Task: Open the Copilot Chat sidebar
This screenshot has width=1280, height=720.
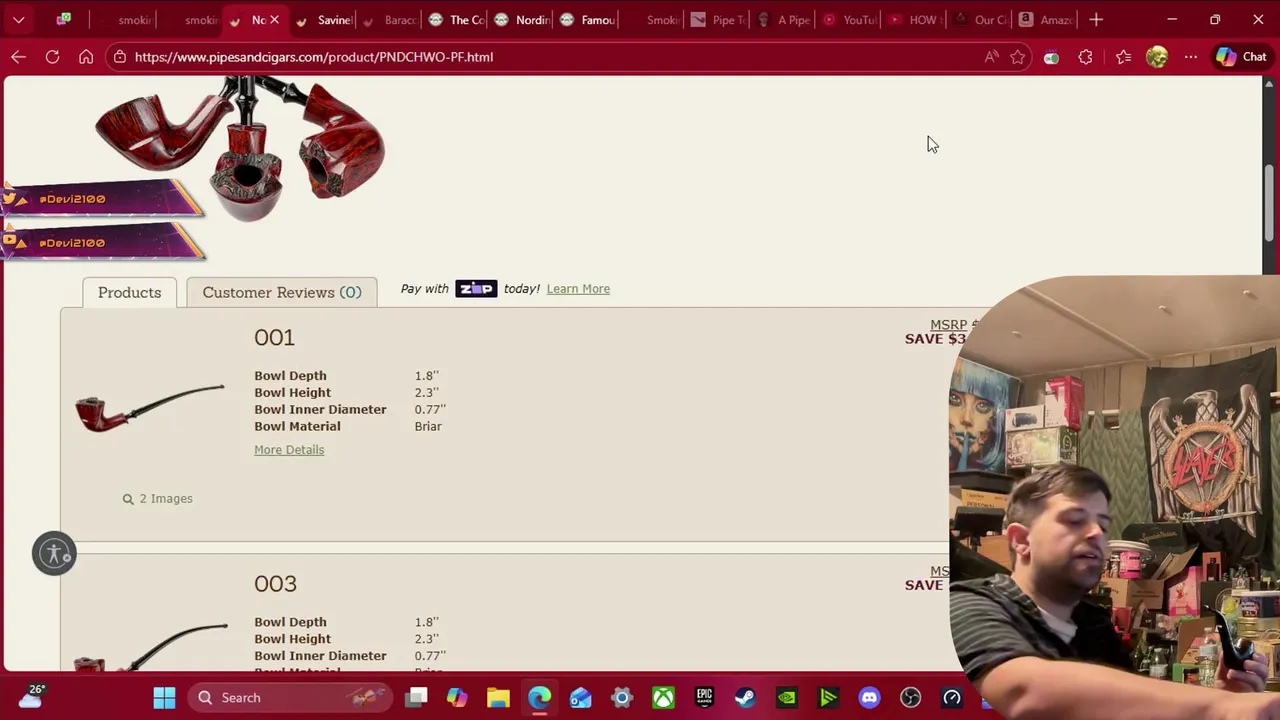Action: pyautogui.click(x=1241, y=57)
